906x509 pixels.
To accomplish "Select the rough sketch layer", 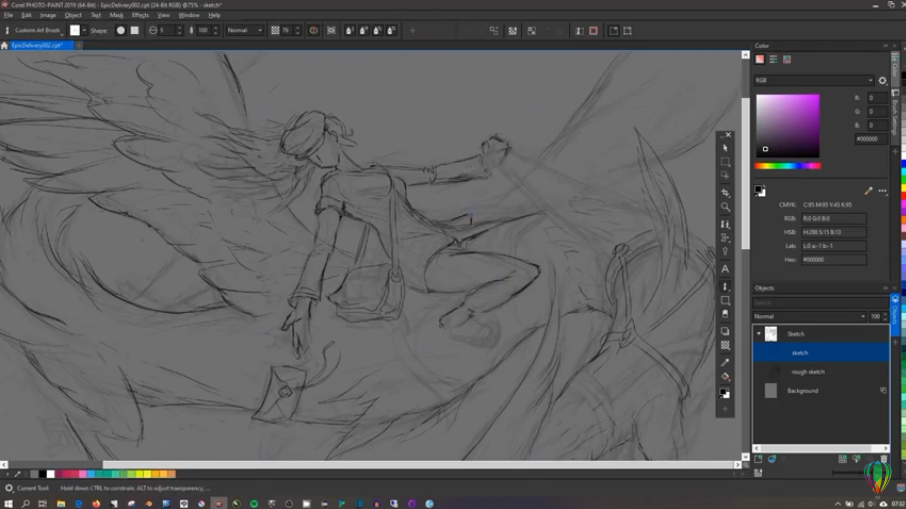I will pos(808,372).
